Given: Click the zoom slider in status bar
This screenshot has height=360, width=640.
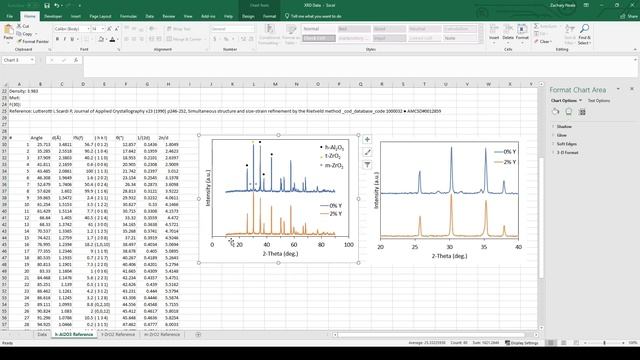Looking at the screenshot, I should click(x=604, y=343).
